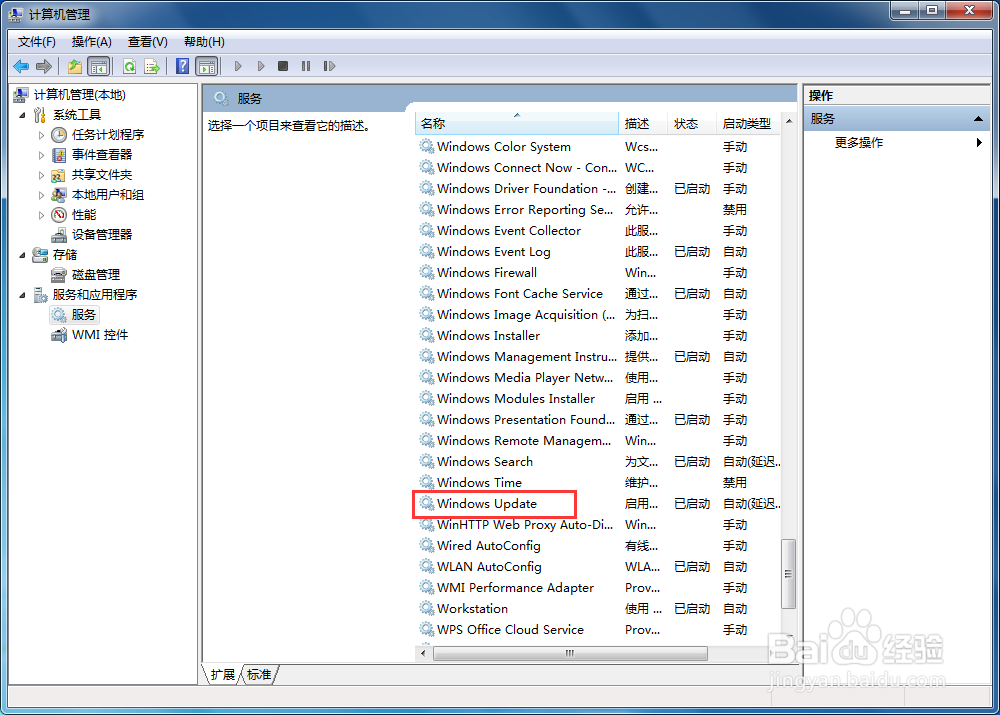Collapse the 系统工具 tree node
Screen dimensions: 1000x715
[23, 115]
